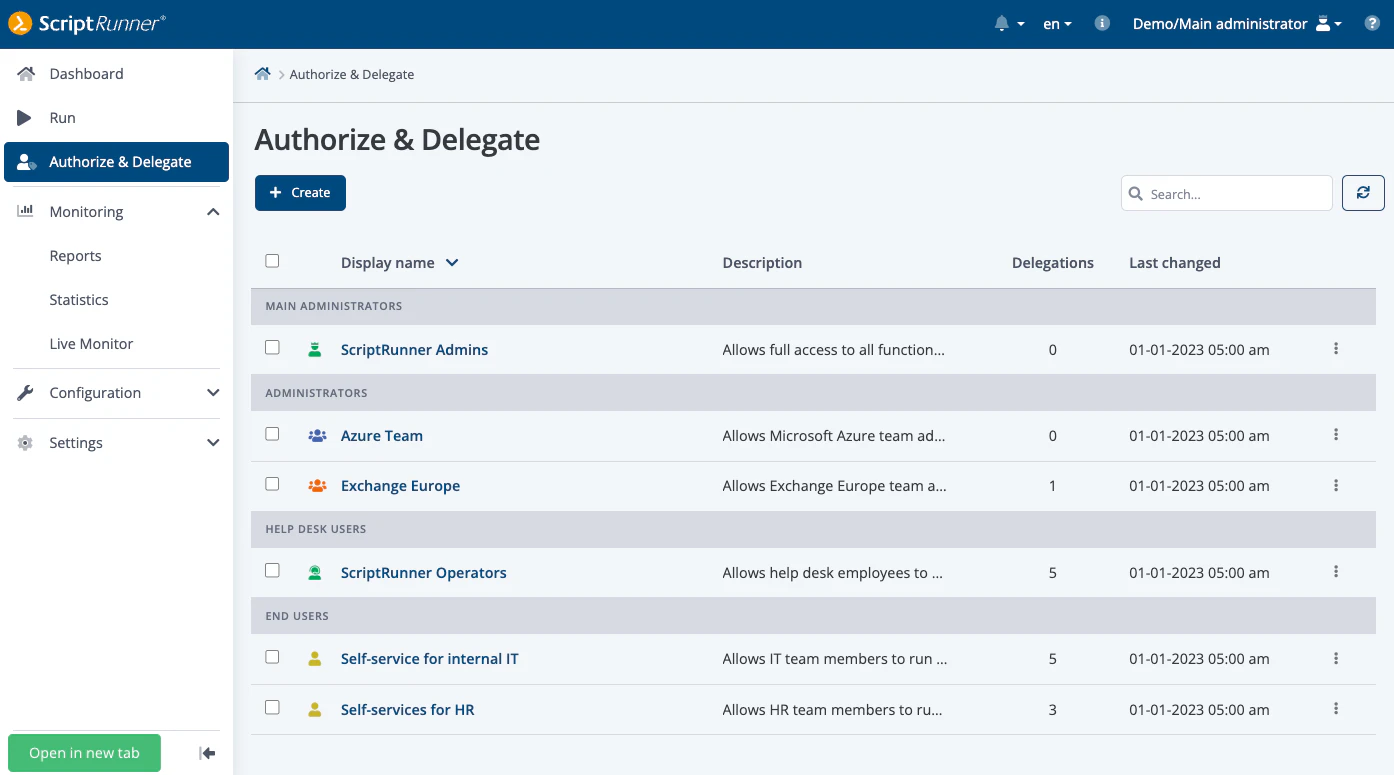Image resolution: width=1394 pixels, height=775 pixels.
Task: Expand the Settings section
Action: tap(76, 442)
